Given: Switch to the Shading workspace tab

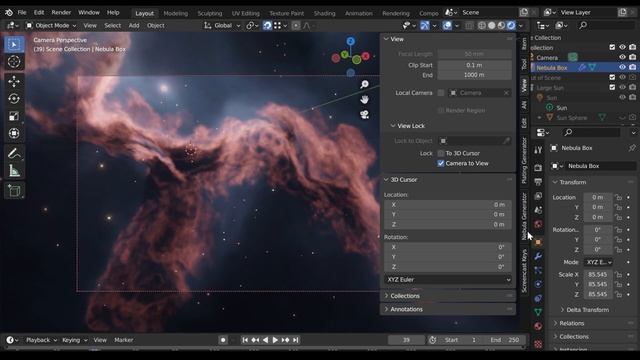Looking at the screenshot, I should tap(324, 13).
